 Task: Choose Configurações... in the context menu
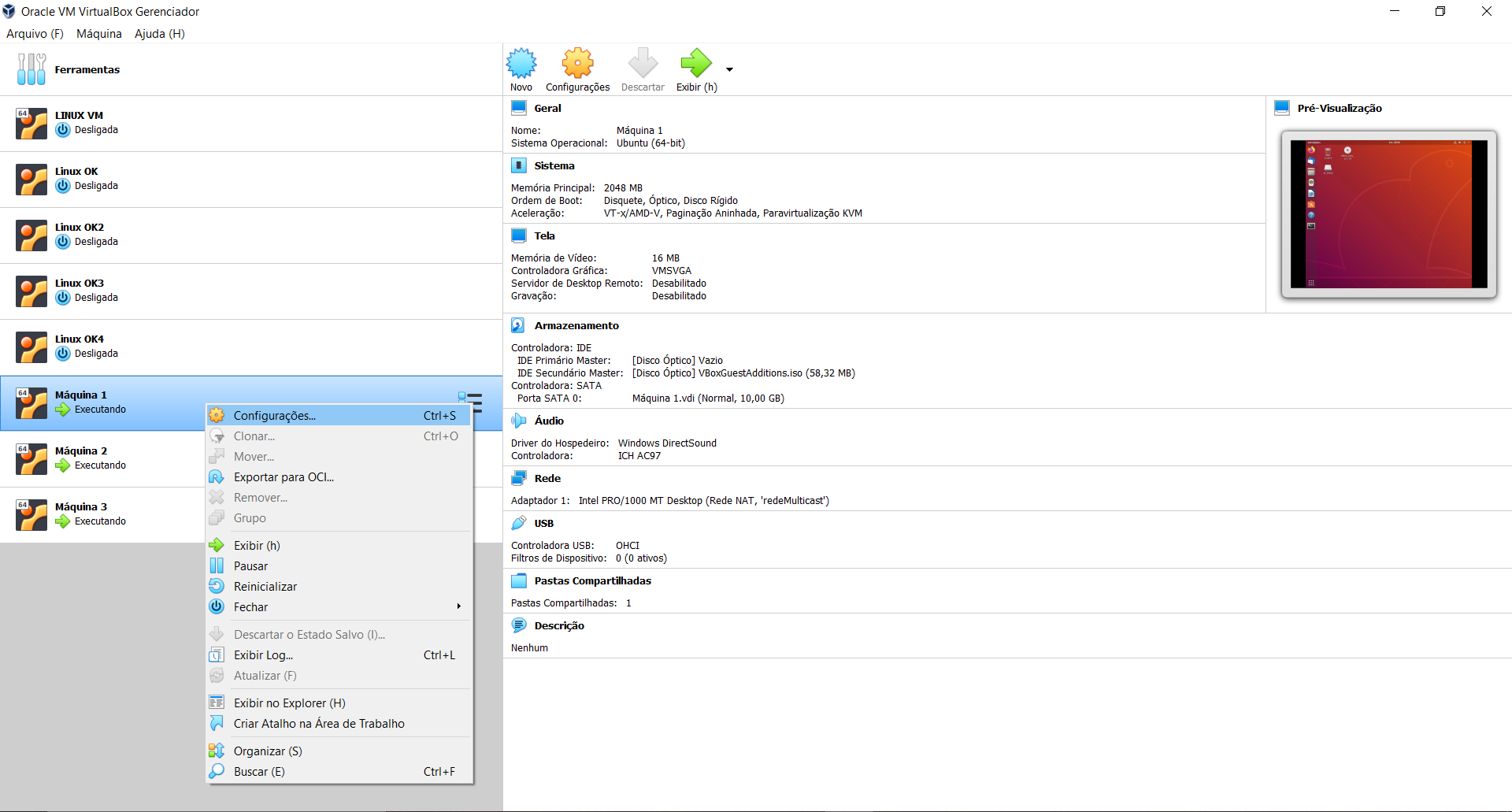pos(339,416)
